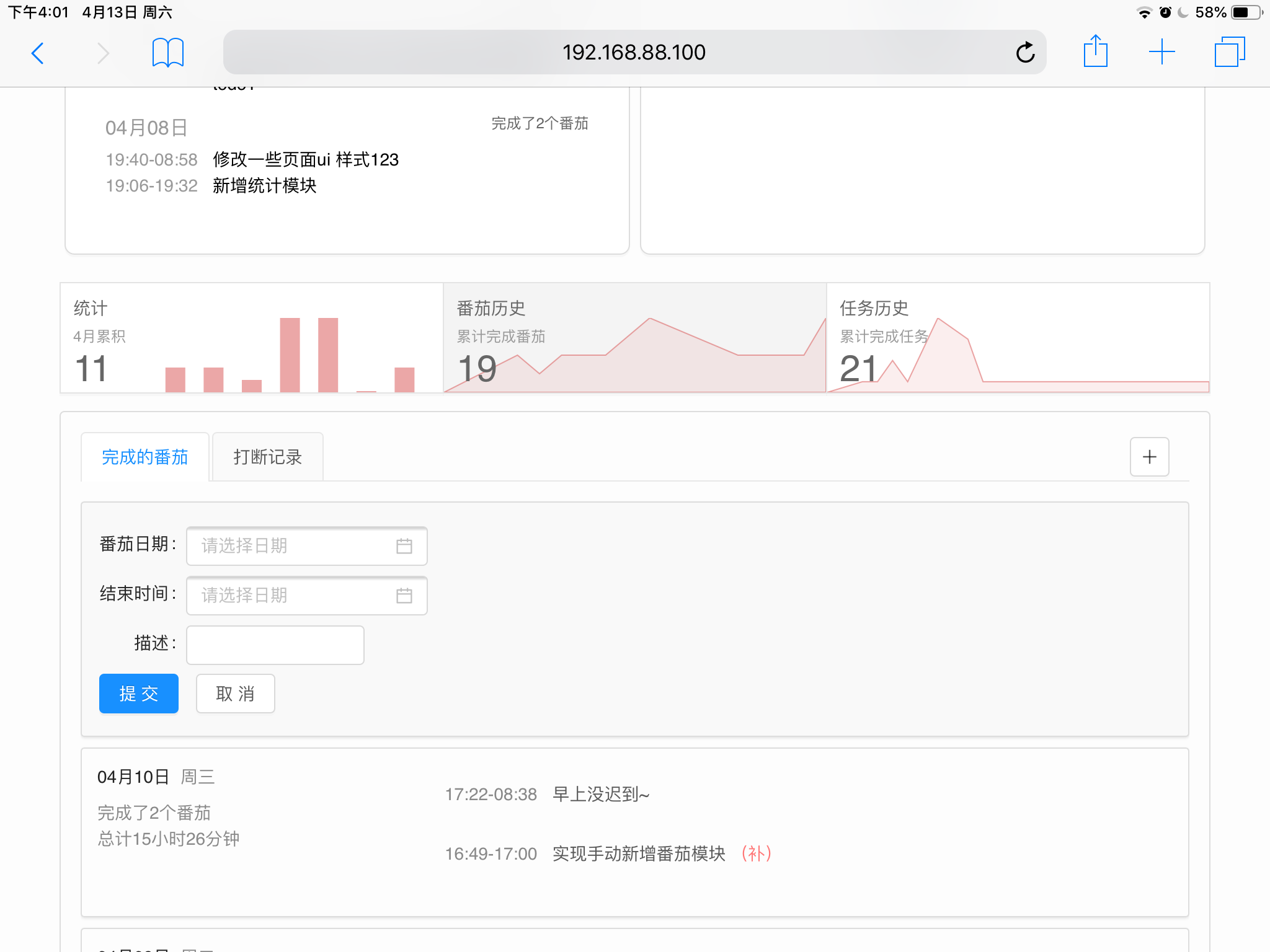Click the 完成了2个番茄 label near 04月08日

pyautogui.click(x=540, y=123)
